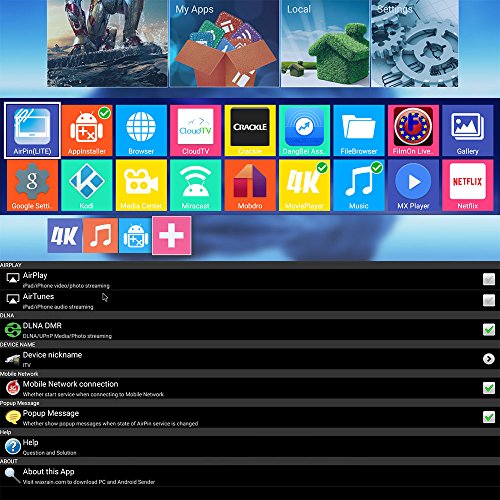Open the Mobdro app

point(250,185)
